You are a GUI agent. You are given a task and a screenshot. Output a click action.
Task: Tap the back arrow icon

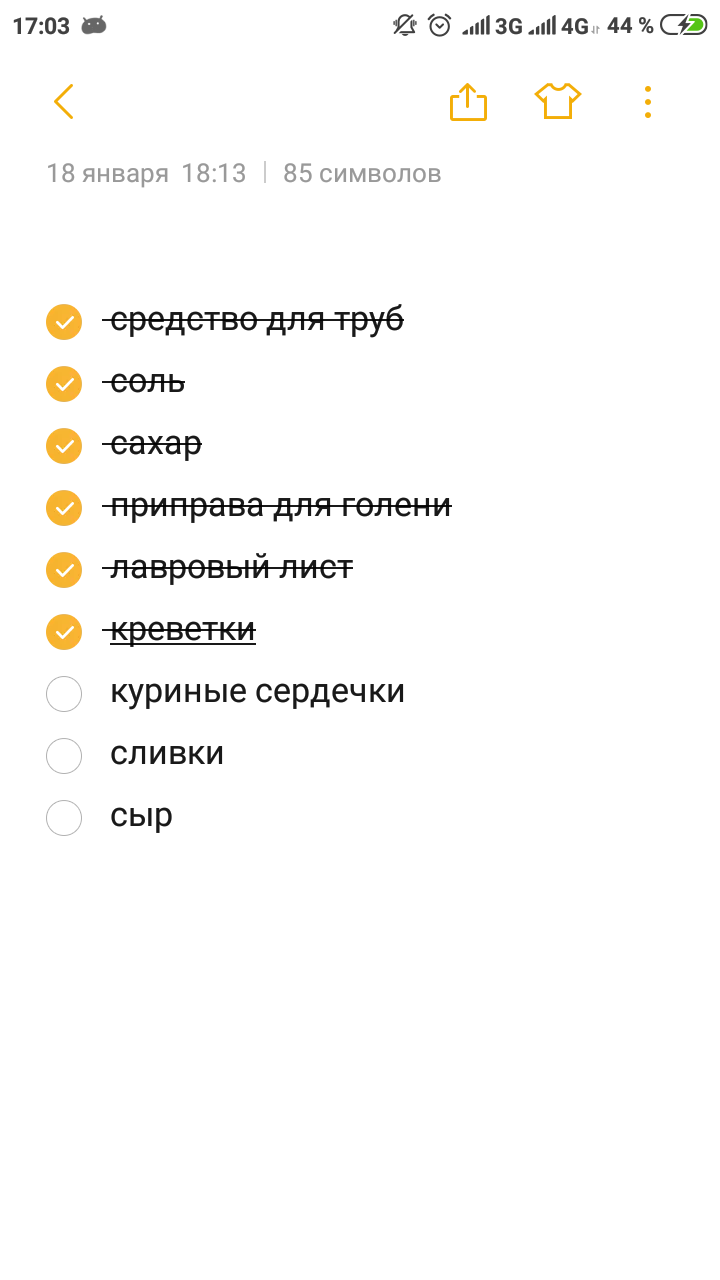[64, 101]
